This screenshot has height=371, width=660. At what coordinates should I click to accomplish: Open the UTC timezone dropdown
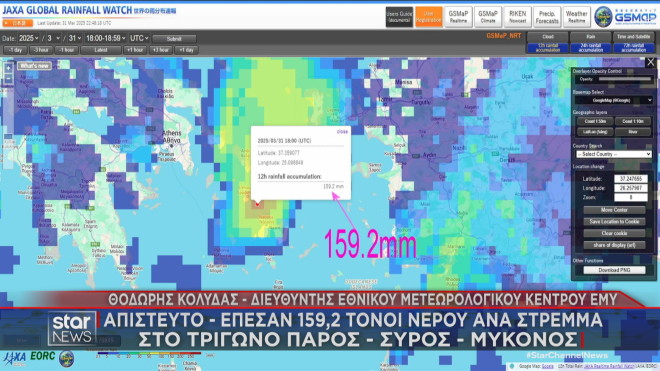pyautogui.click(x=139, y=38)
